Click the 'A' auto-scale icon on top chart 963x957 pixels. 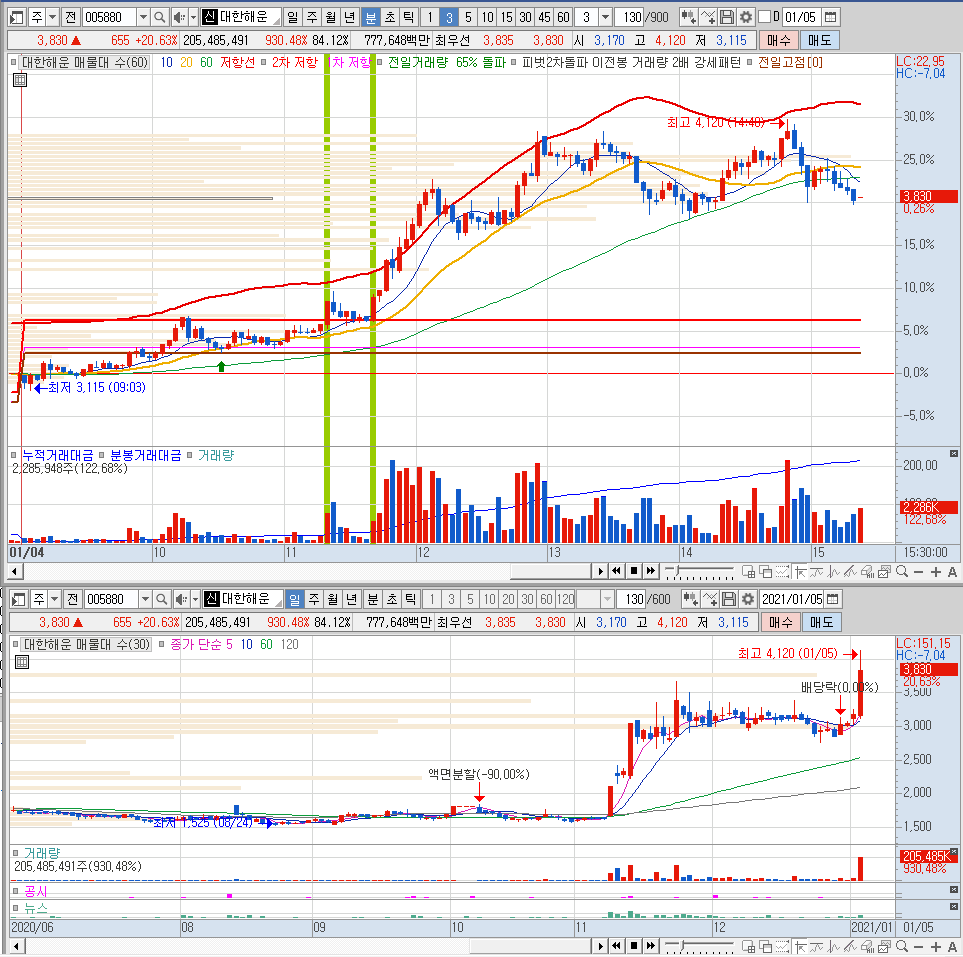tap(952, 572)
